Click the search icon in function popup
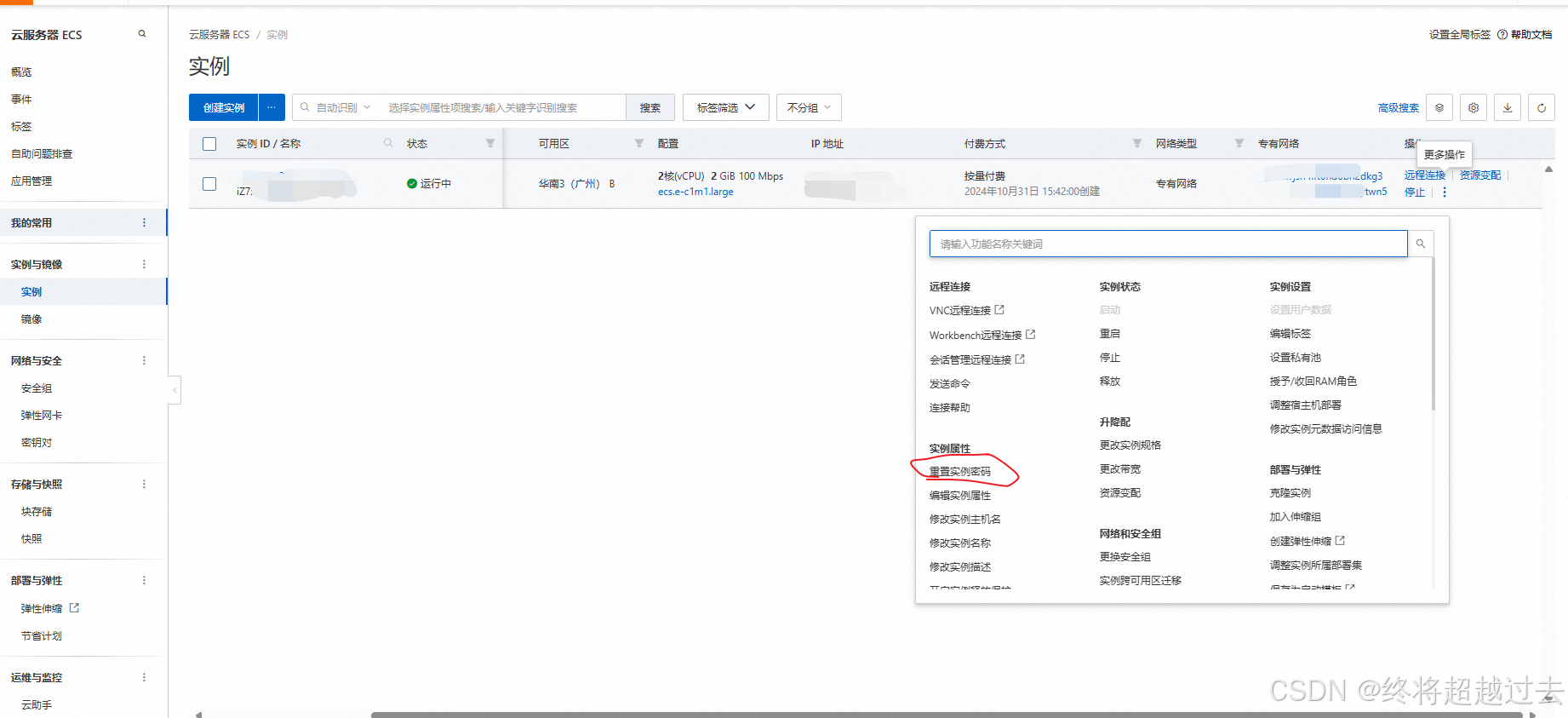Viewport: 1568px width, 718px height. [x=1420, y=244]
